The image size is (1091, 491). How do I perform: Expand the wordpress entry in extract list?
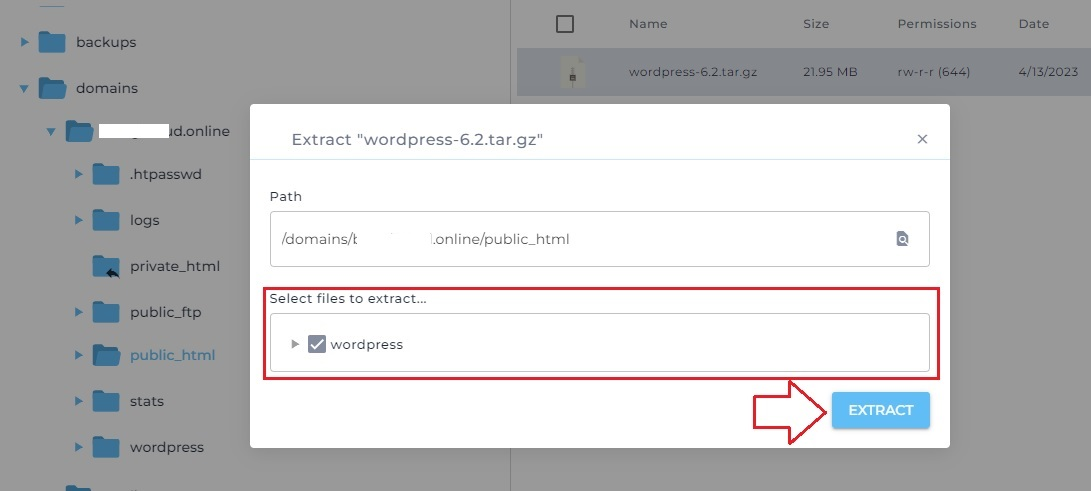pos(295,344)
